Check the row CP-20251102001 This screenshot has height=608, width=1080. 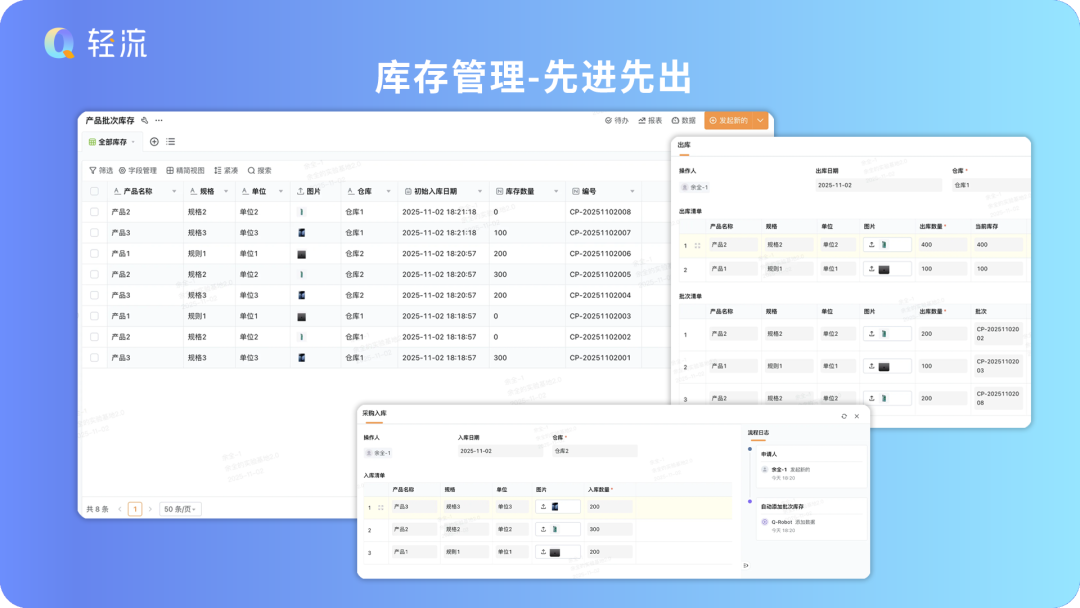point(94,357)
